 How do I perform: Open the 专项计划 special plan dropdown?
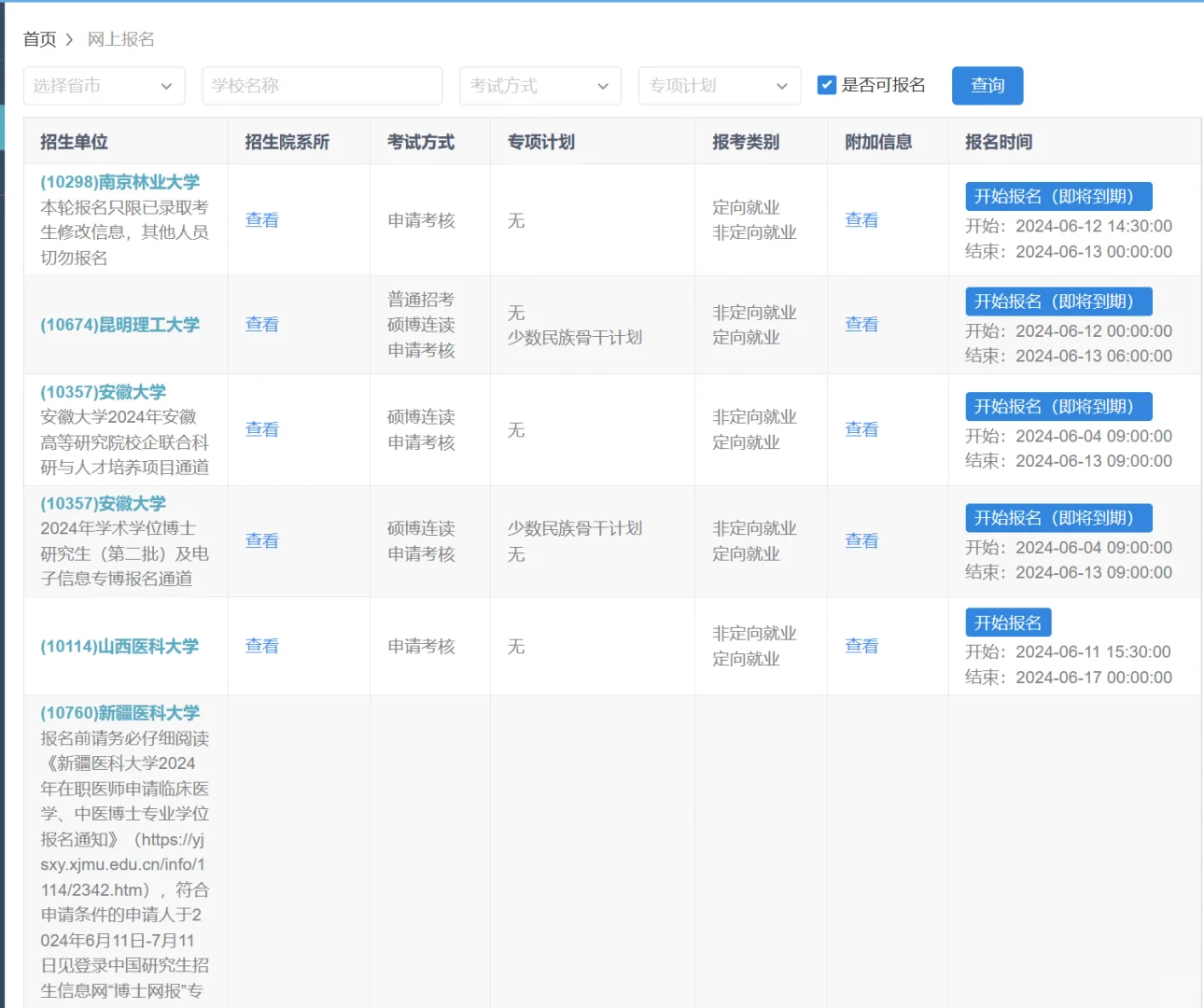coord(720,86)
